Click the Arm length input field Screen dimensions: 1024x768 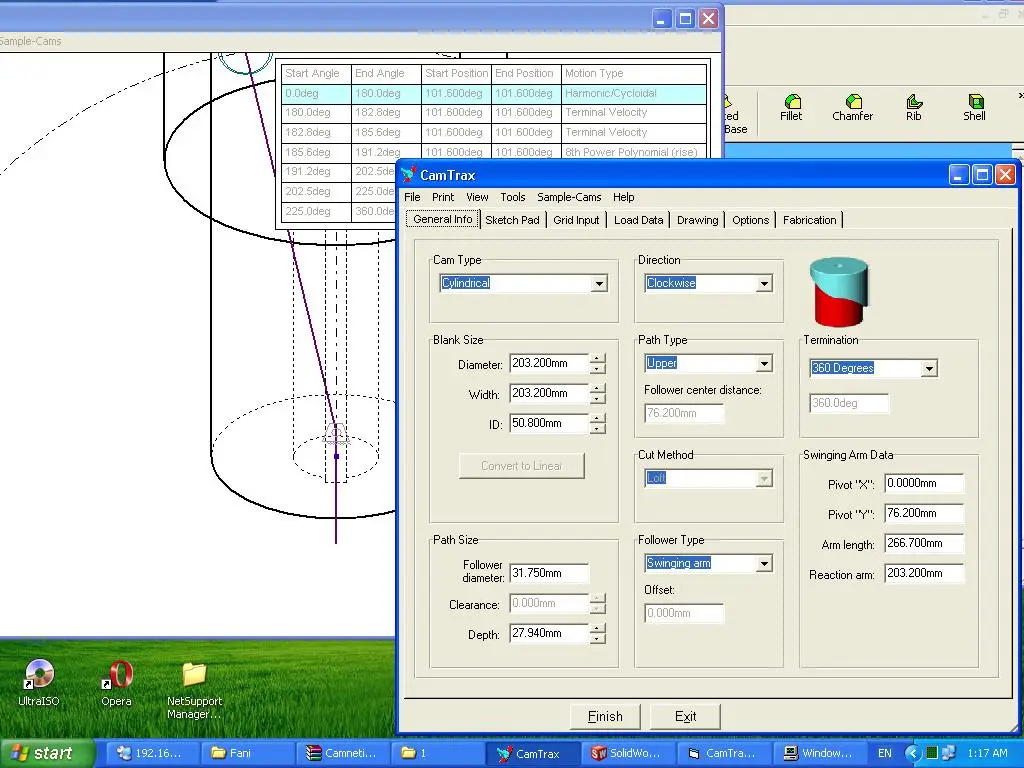pos(923,545)
